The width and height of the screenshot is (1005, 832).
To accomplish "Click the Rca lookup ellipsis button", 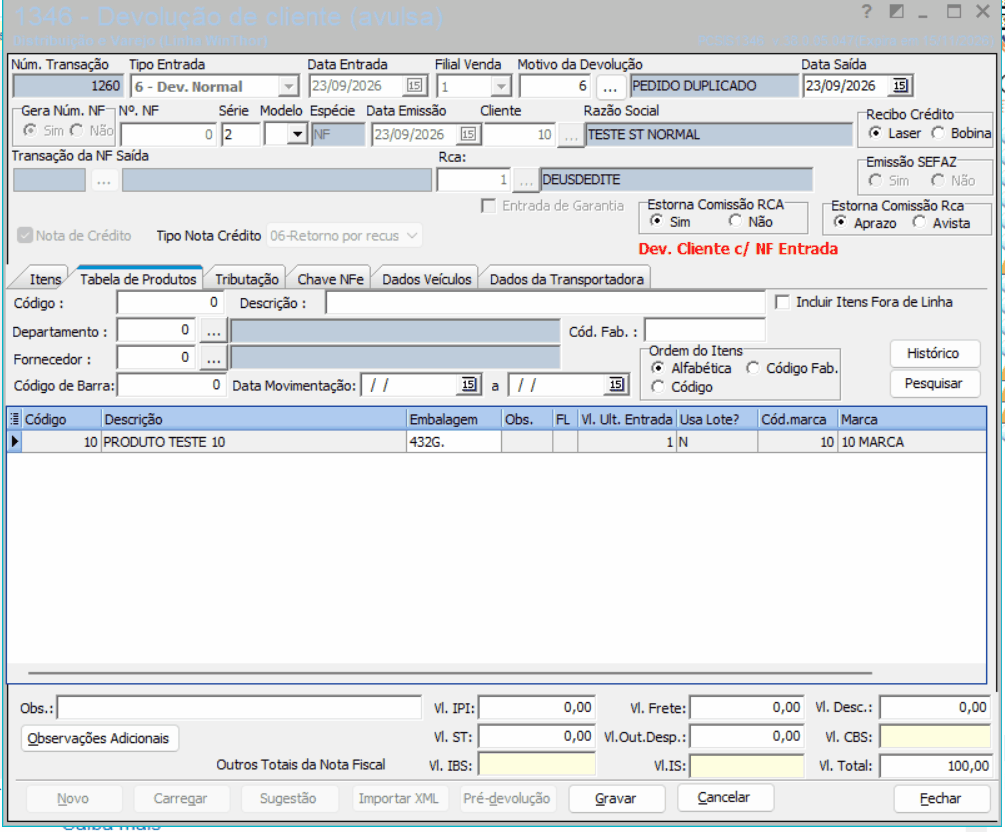I will (x=526, y=180).
